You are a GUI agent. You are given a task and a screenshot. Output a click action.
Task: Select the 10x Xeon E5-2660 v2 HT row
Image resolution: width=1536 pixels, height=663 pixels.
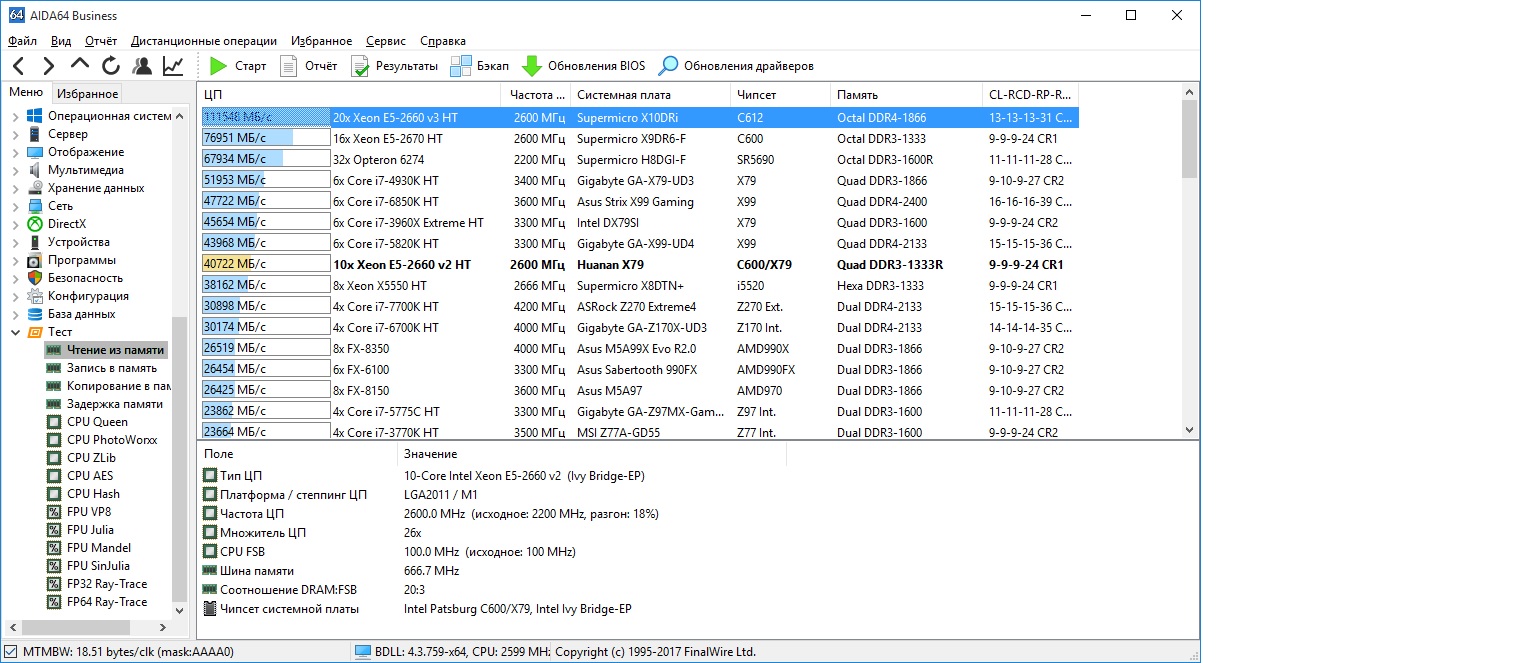pyautogui.click(x=639, y=264)
